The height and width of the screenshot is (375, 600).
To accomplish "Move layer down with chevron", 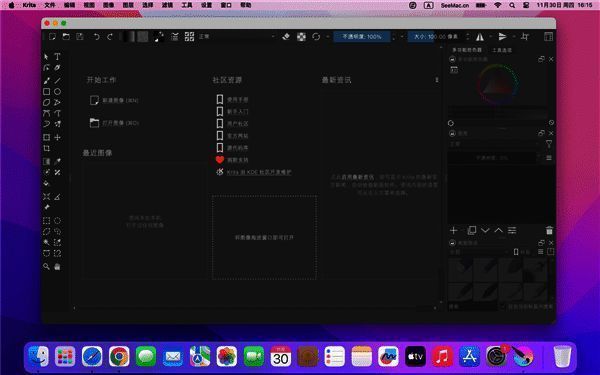I will pyautogui.click(x=485, y=230).
